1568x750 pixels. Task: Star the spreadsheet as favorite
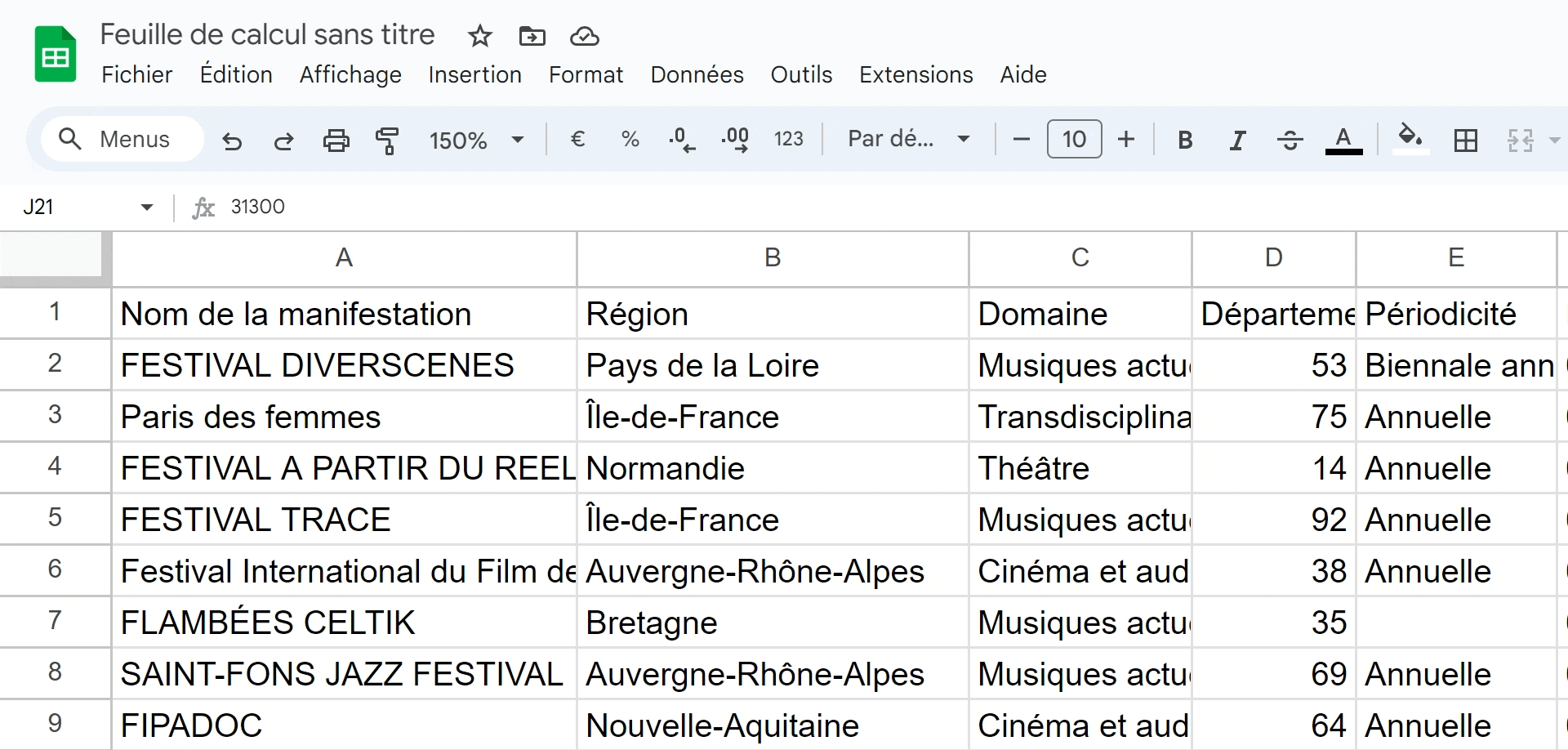[x=480, y=36]
